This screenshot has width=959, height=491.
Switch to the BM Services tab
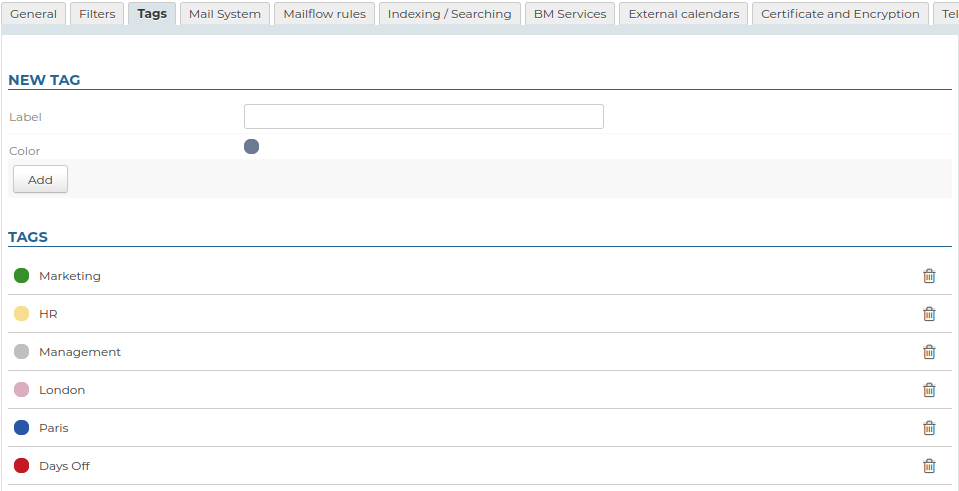pyautogui.click(x=570, y=14)
